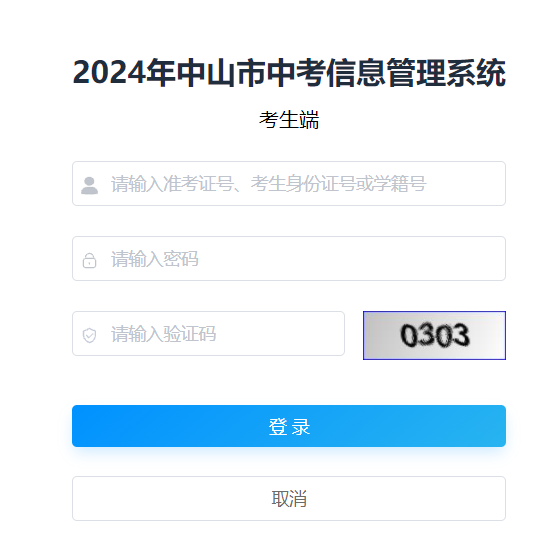Viewport: 554px width, 545px height.
Task: Click the blue 登录 button
Action: click(289, 426)
